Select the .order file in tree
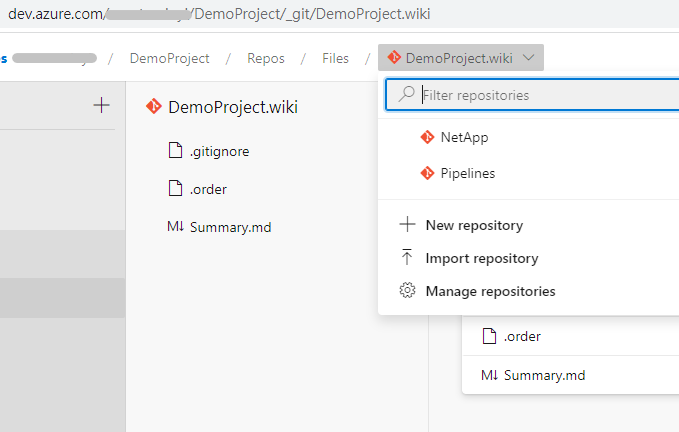Image resolution: width=679 pixels, height=432 pixels. [x=210, y=189]
